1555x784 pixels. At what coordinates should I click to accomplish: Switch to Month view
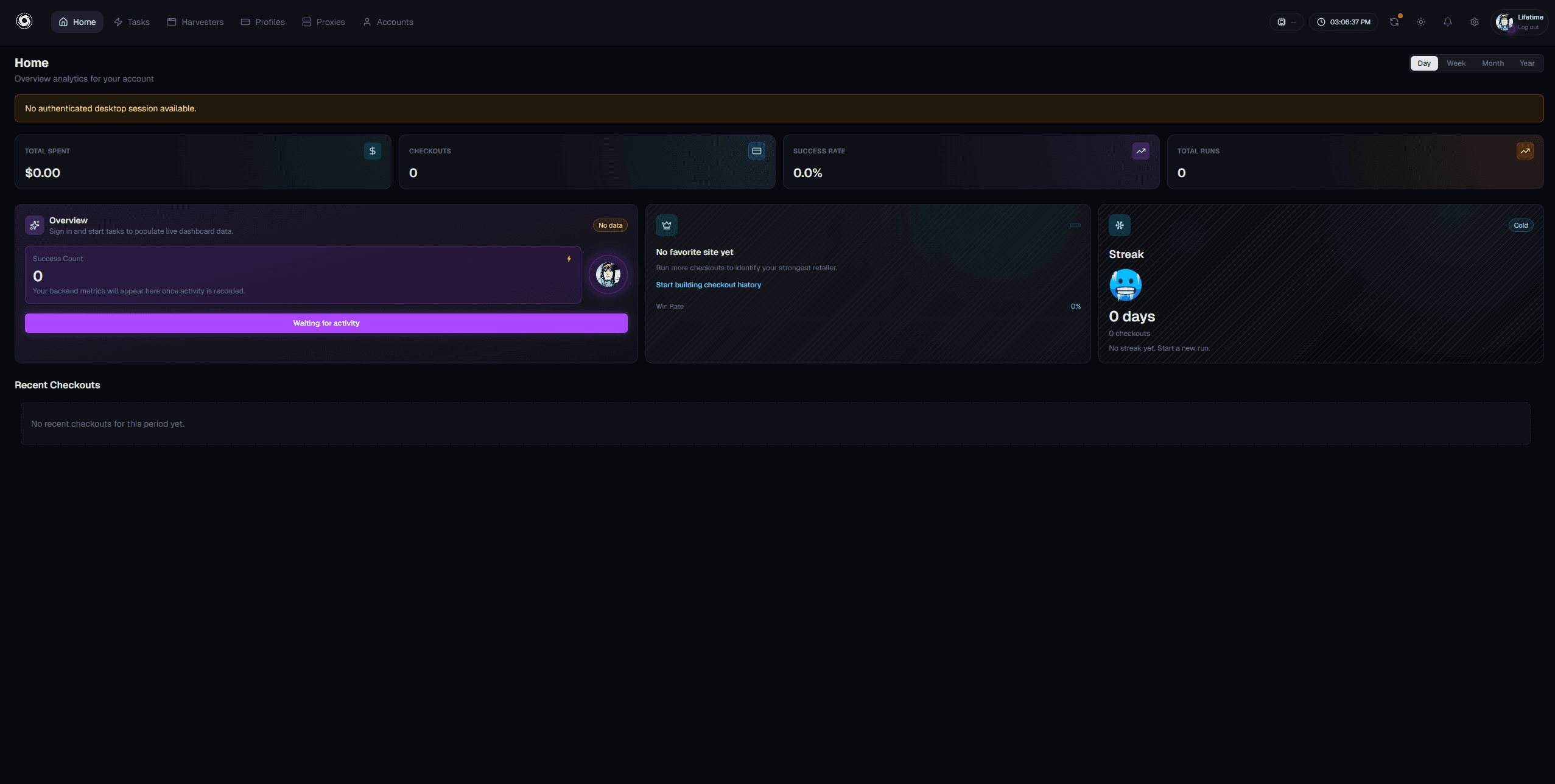click(1492, 63)
